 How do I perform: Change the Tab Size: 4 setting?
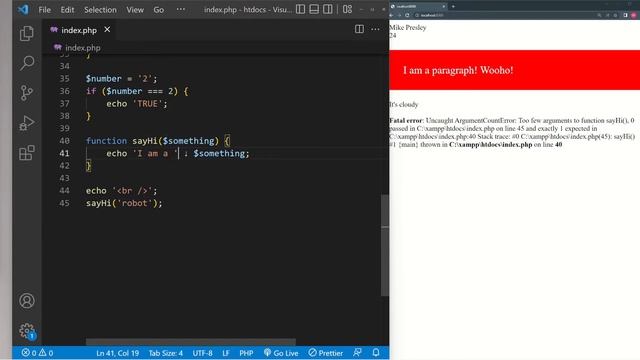coord(166,353)
